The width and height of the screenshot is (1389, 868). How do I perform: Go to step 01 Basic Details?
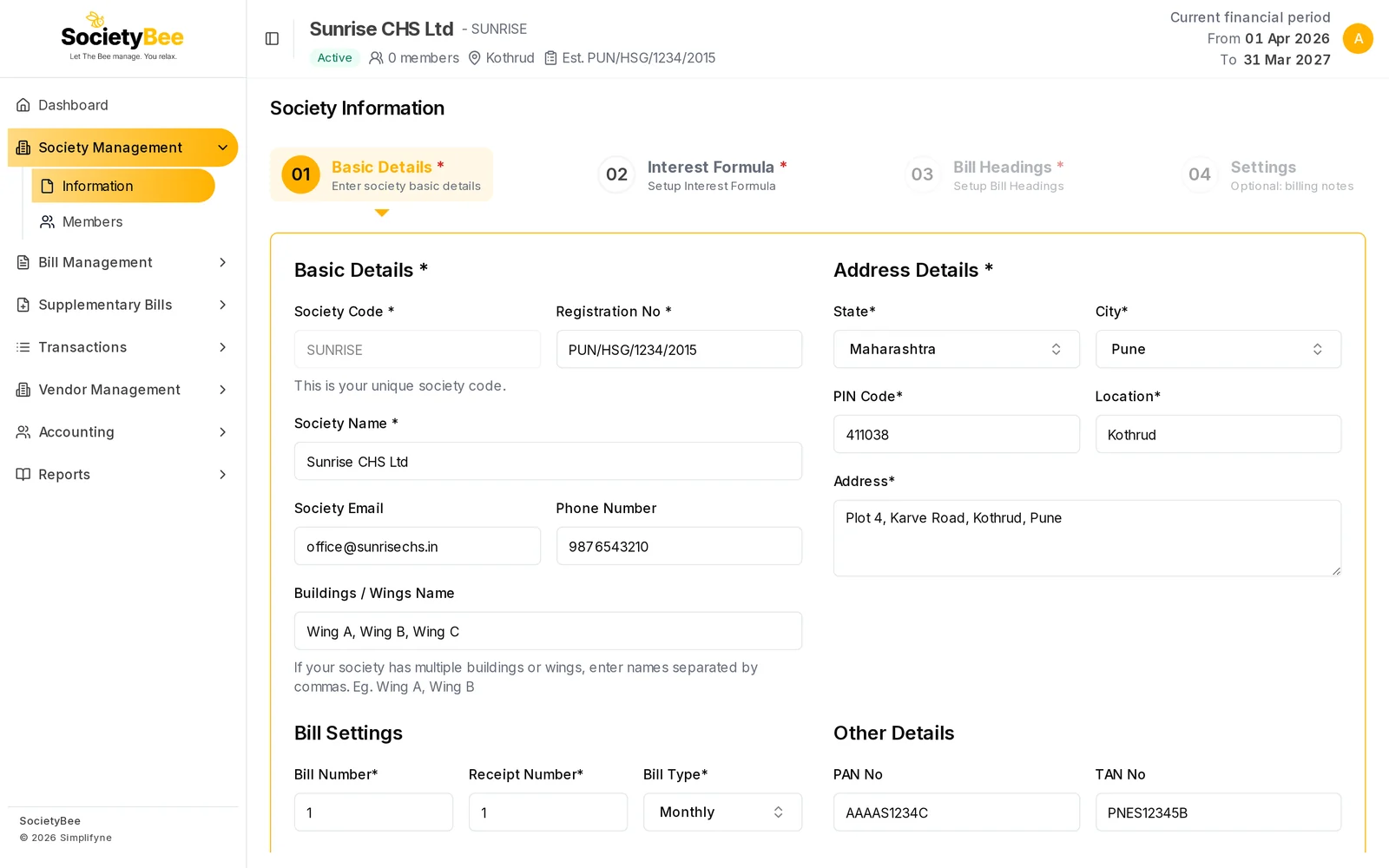381,174
